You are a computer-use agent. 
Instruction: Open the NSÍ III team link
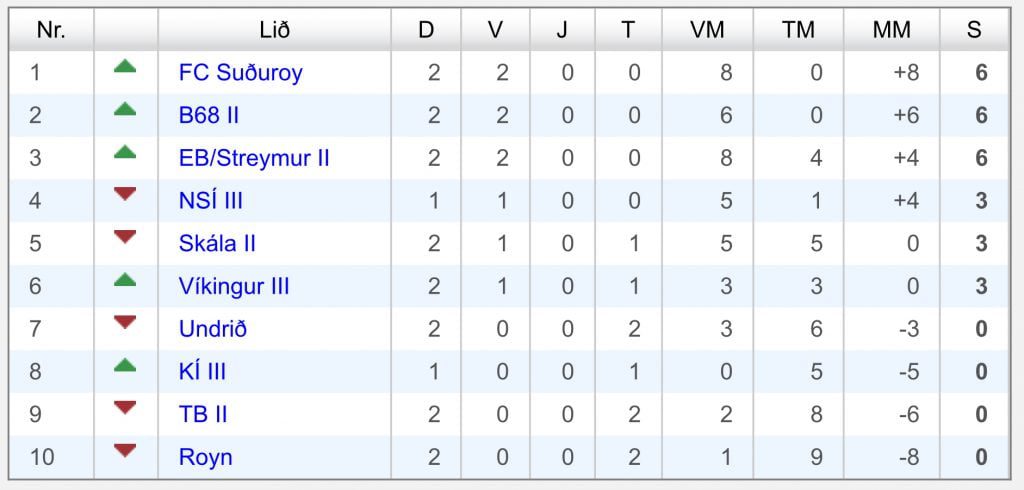211,201
